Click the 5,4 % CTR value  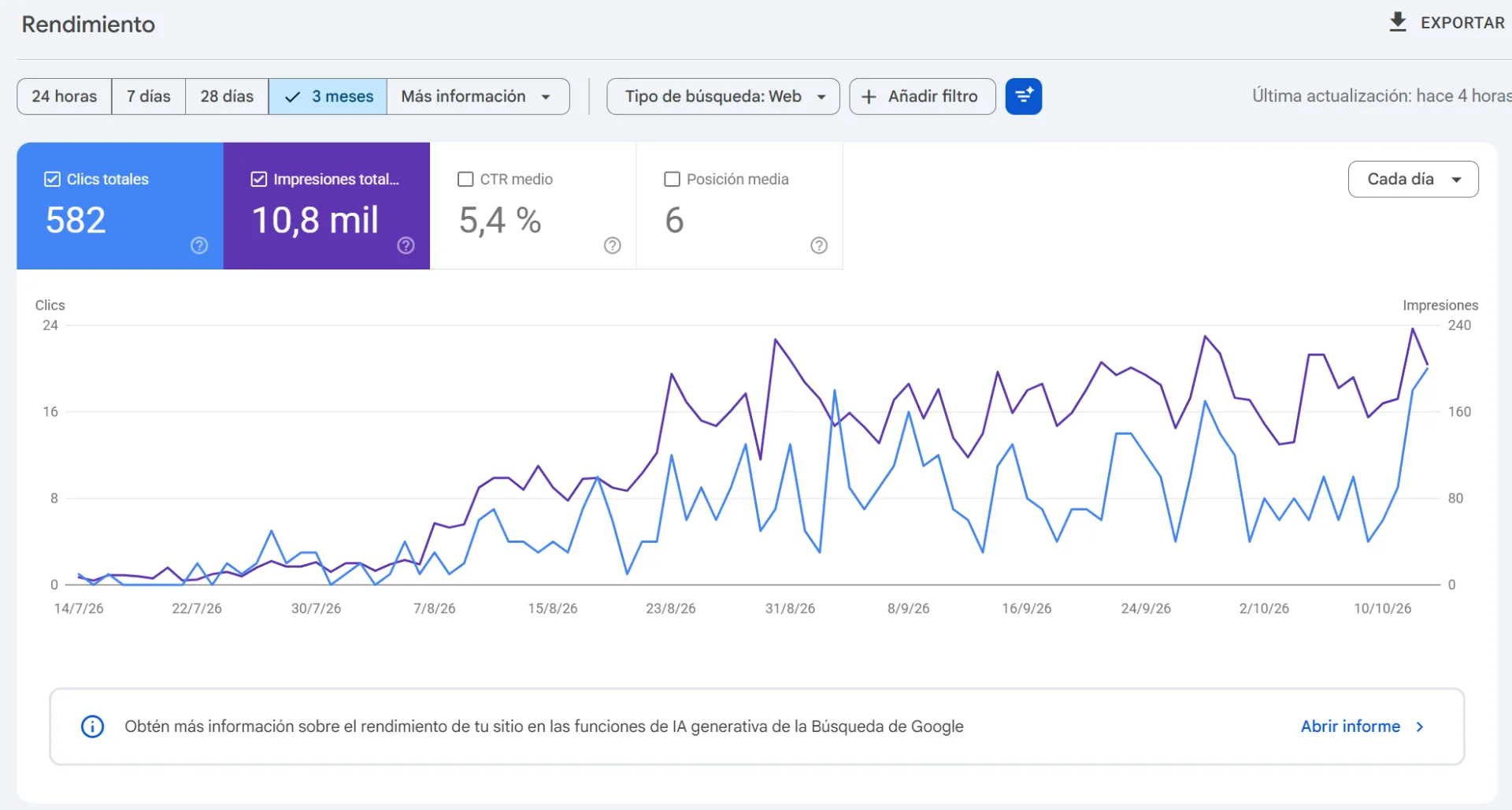(x=500, y=220)
